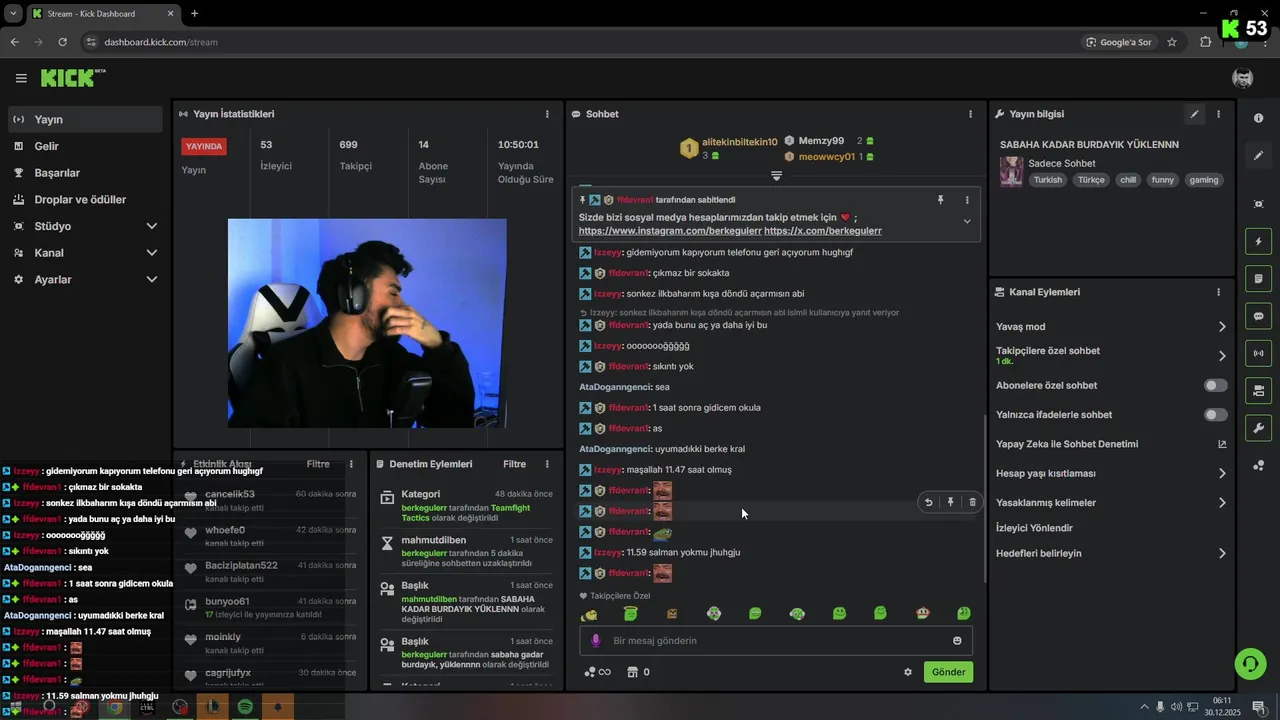The width and height of the screenshot is (1280, 720).
Task: Click the Sadece Sohbet category name
Action: click(1062, 163)
